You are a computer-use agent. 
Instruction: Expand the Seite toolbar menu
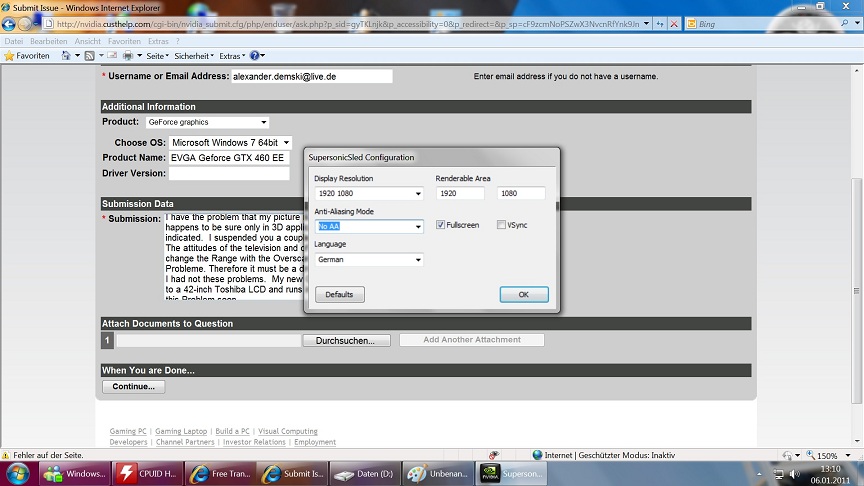click(x=158, y=56)
